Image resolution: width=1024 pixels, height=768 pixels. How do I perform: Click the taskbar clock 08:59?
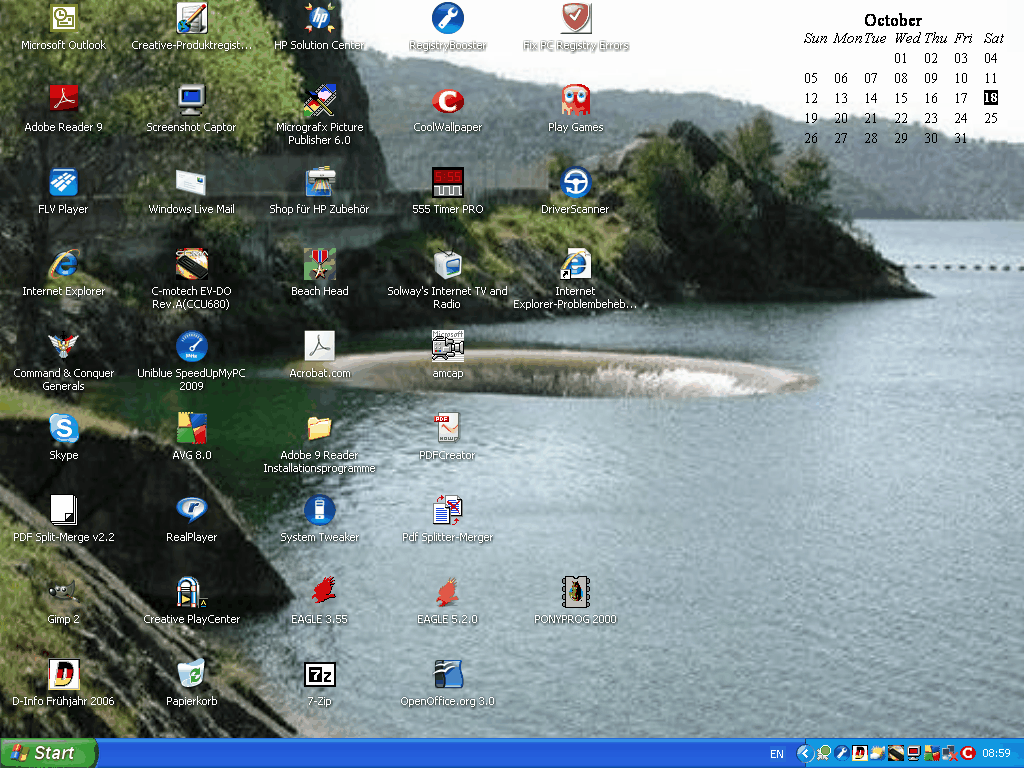point(996,753)
